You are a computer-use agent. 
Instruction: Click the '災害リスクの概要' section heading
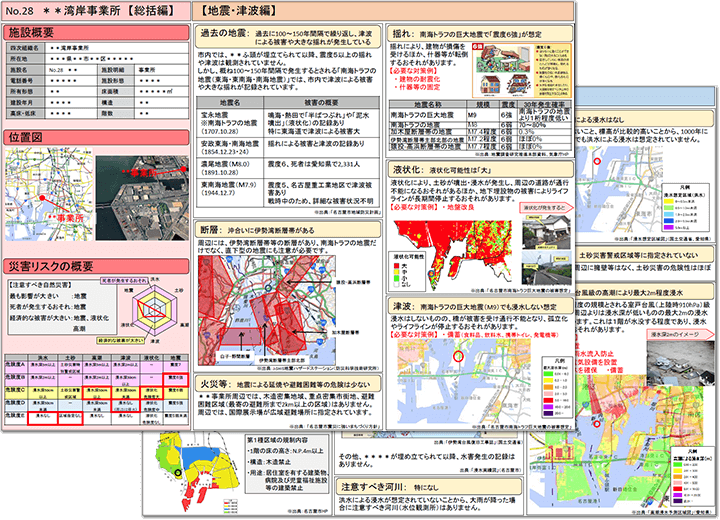tap(97, 266)
